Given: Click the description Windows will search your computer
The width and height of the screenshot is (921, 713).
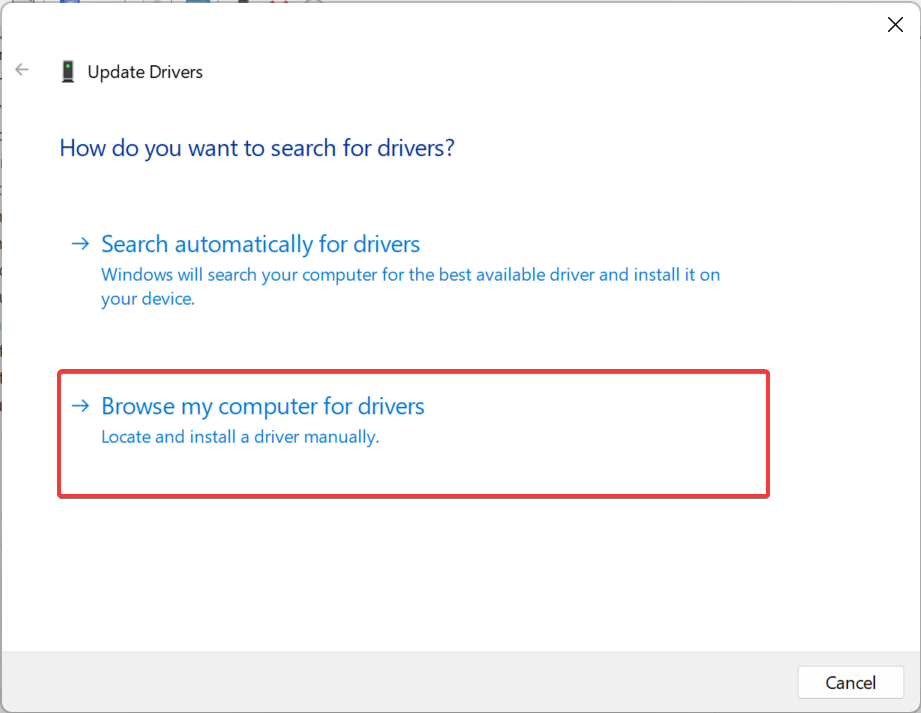Looking at the screenshot, I should click(410, 274).
